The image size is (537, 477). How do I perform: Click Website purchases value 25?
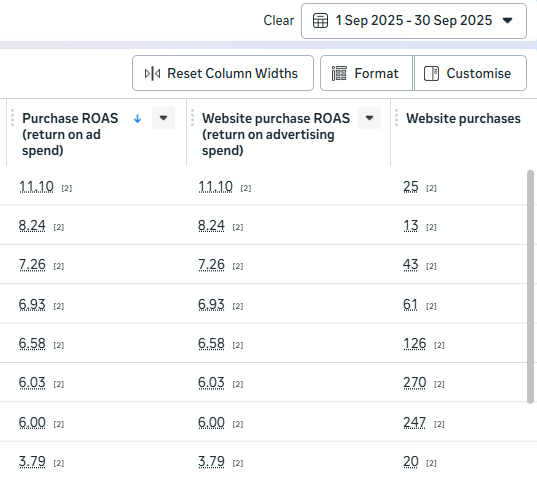point(411,187)
